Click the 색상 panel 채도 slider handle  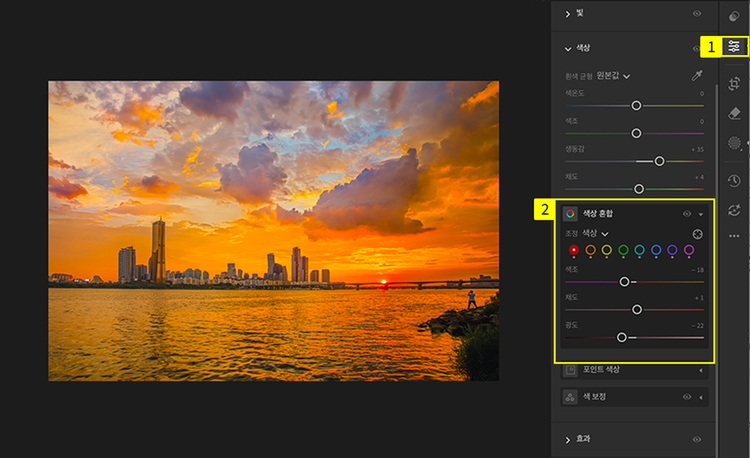[x=639, y=189]
